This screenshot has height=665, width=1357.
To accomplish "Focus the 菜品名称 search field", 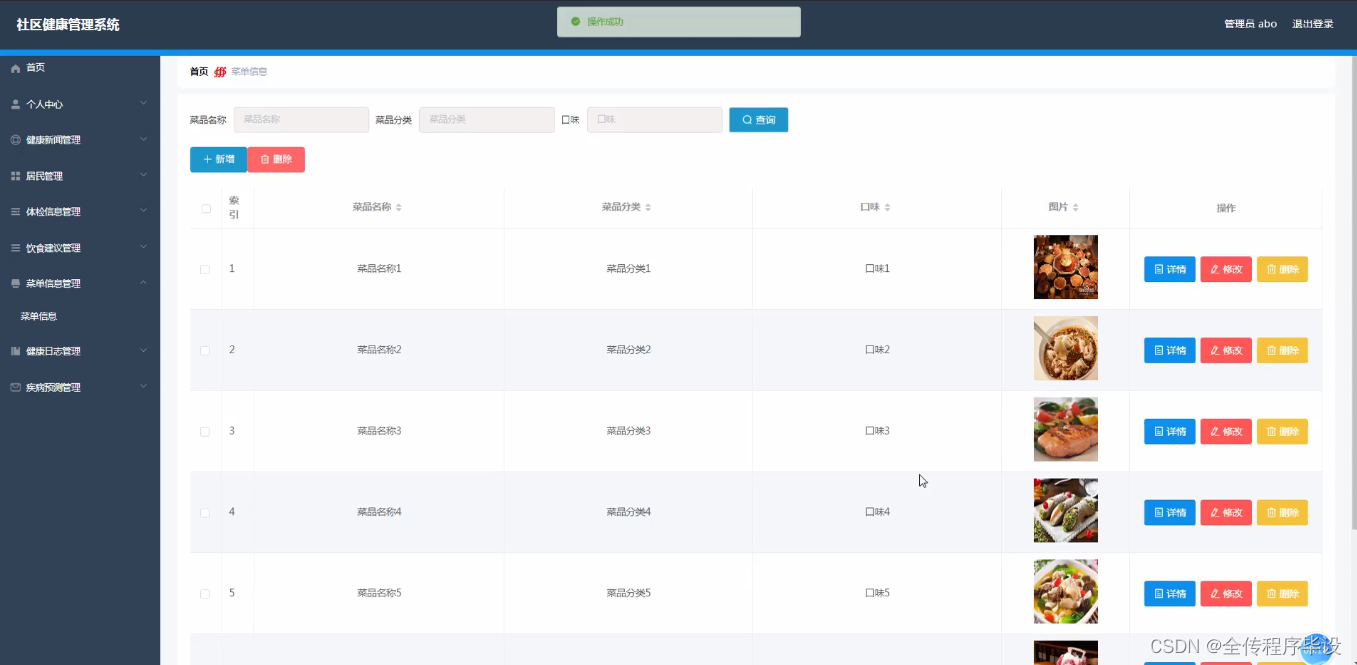I will point(301,120).
